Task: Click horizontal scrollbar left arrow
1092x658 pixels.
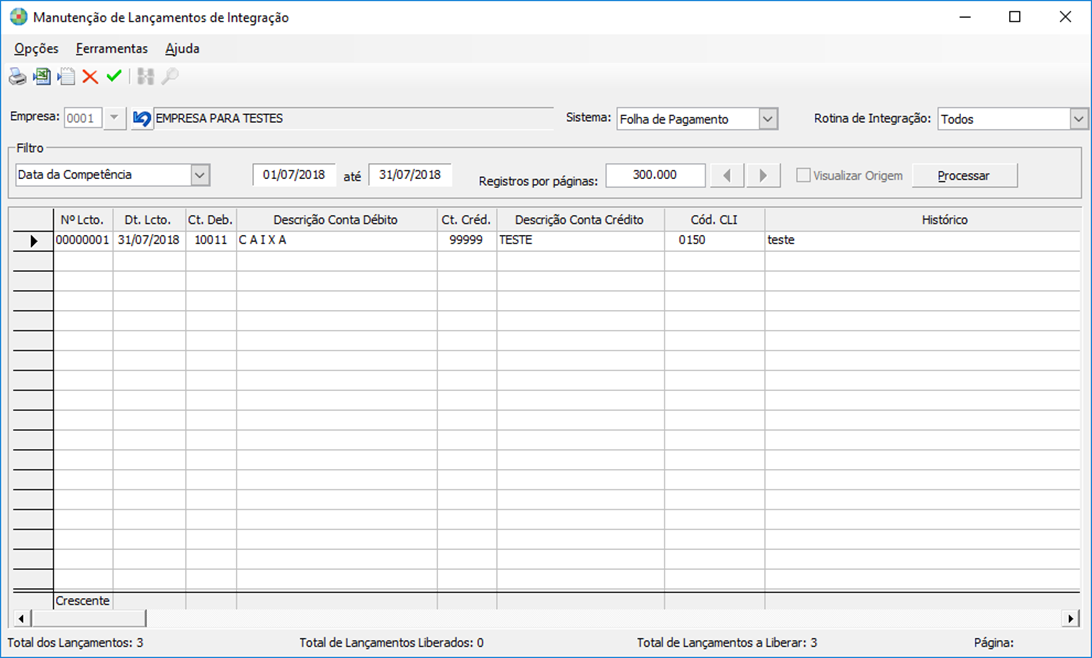Action: (x=22, y=618)
